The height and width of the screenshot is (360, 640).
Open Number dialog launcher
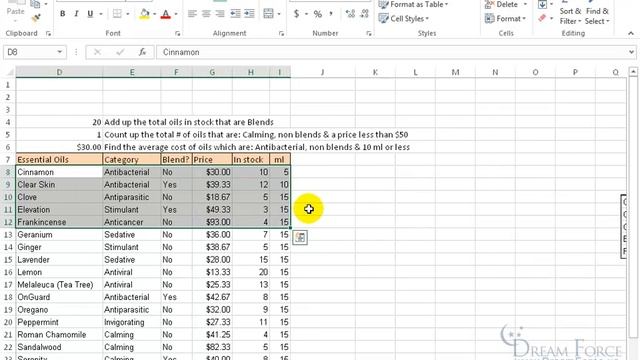369,33
